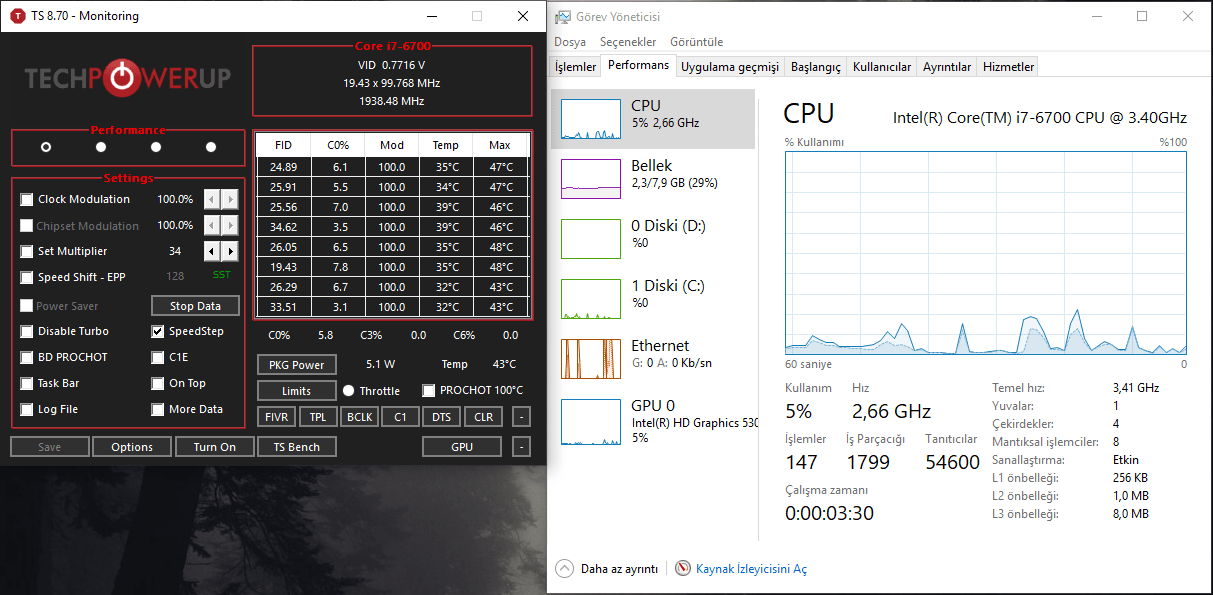The height and width of the screenshot is (595, 1213).
Task: Click the DTS button
Action: click(x=441, y=417)
